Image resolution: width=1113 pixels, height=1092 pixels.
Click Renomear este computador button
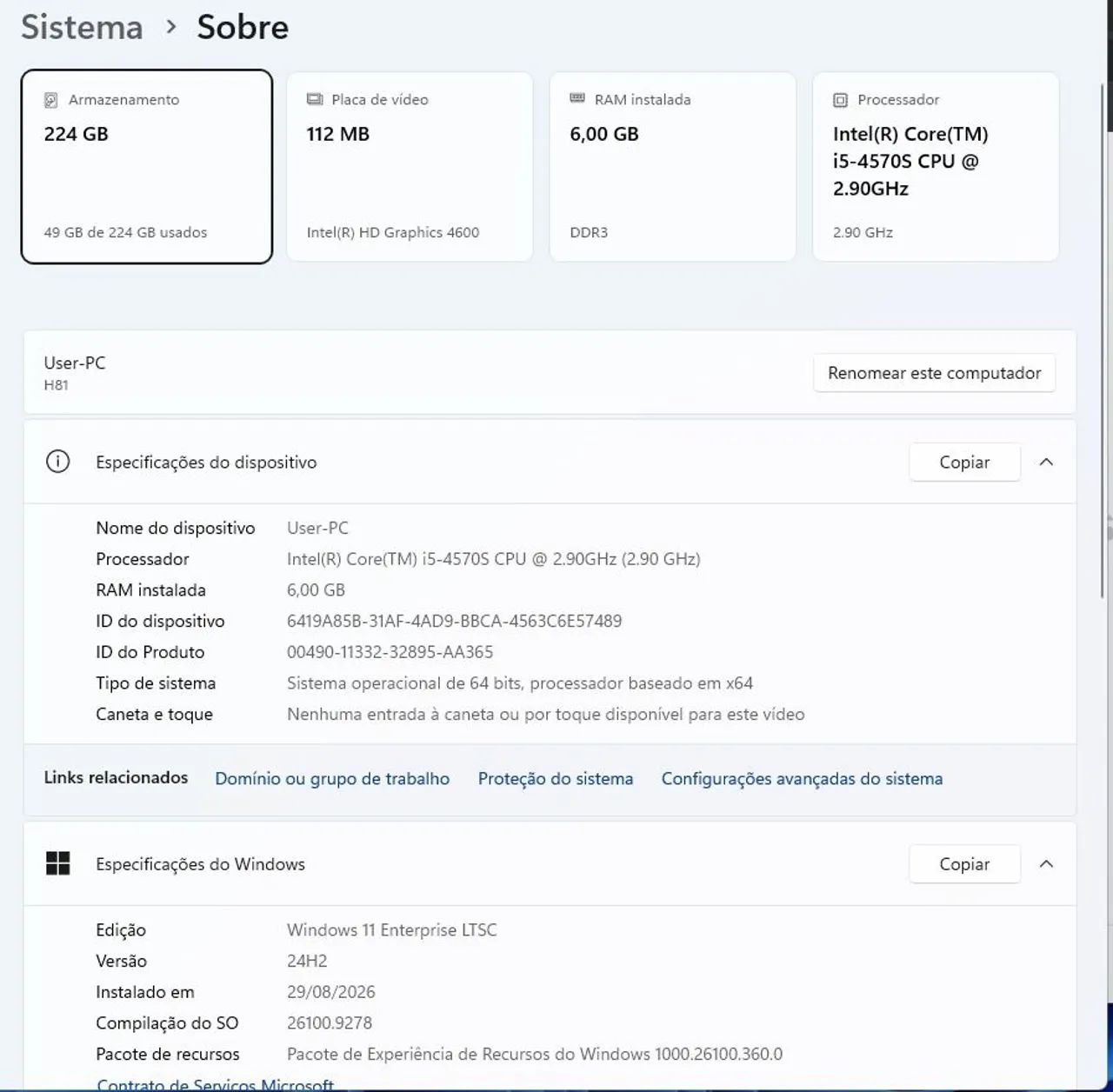[x=935, y=373]
